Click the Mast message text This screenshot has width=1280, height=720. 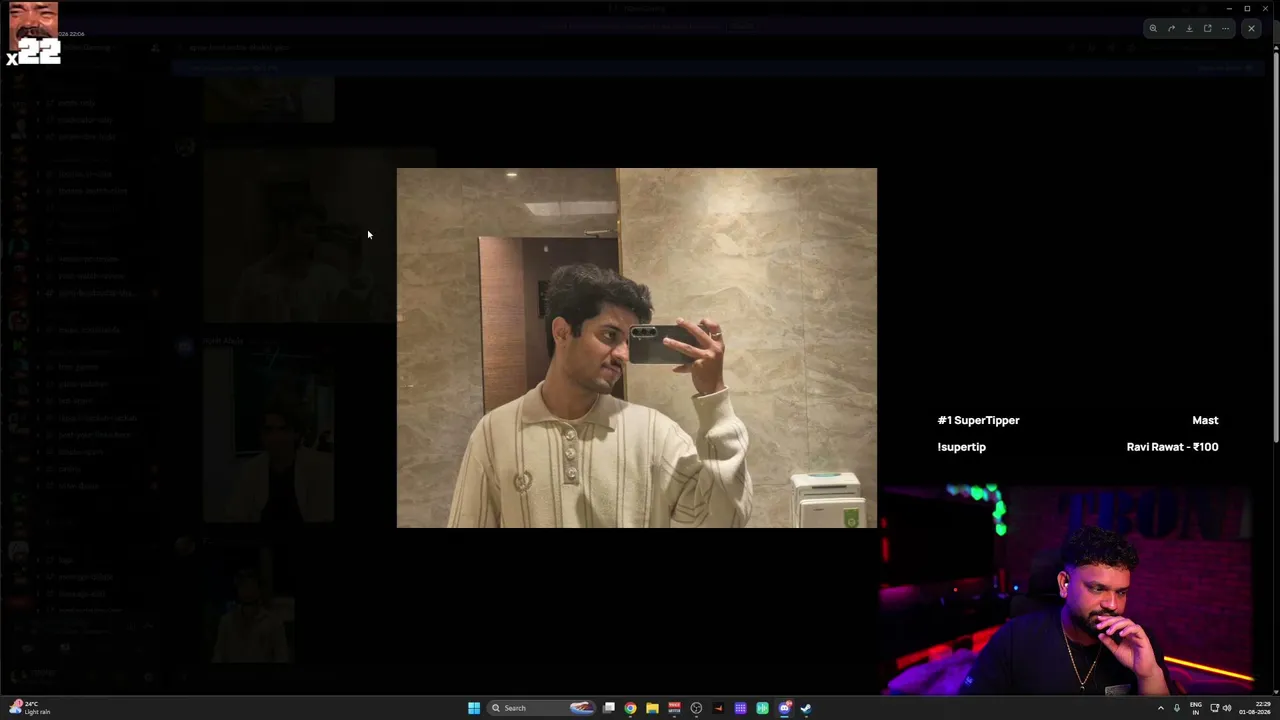pos(1205,420)
